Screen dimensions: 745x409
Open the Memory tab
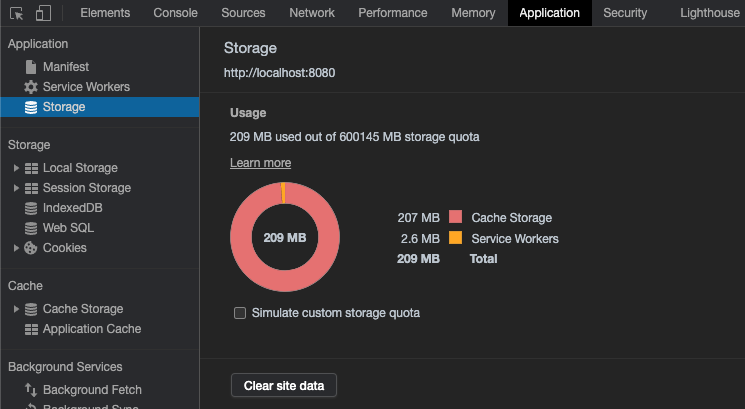[x=473, y=13]
